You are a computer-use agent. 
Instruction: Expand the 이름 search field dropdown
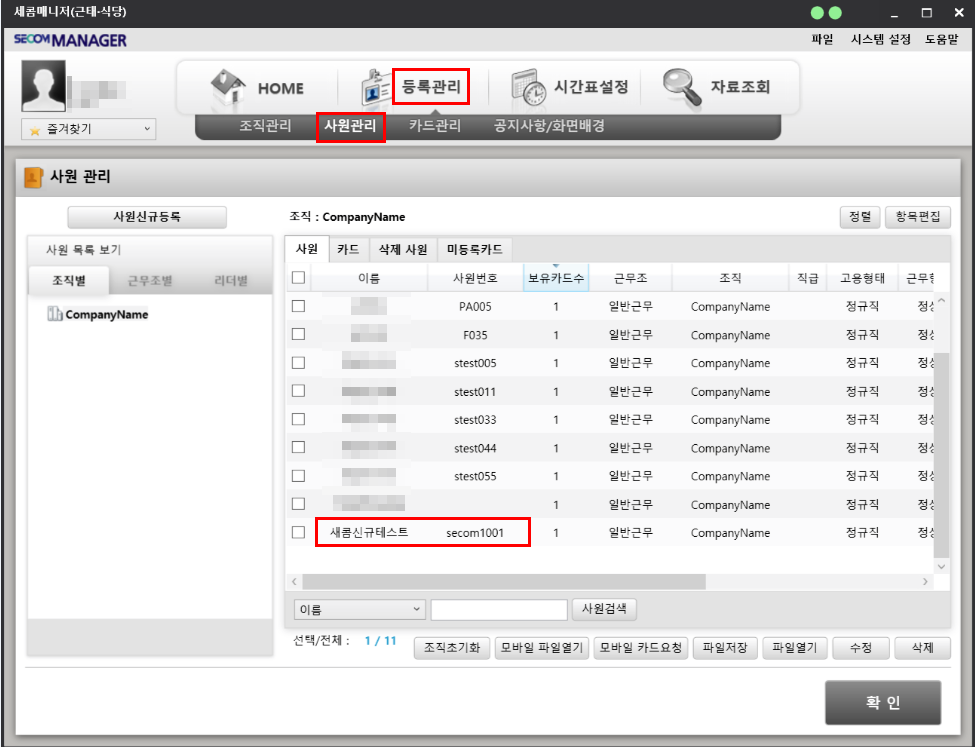(359, 609)
